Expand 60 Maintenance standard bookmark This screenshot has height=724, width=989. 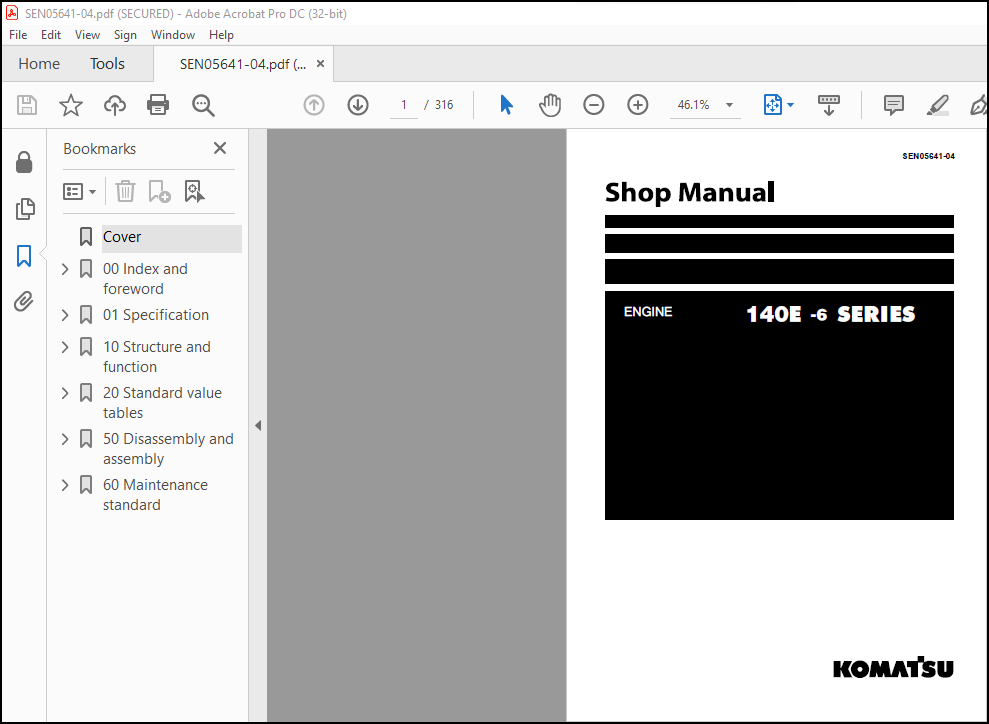[65, 485]
